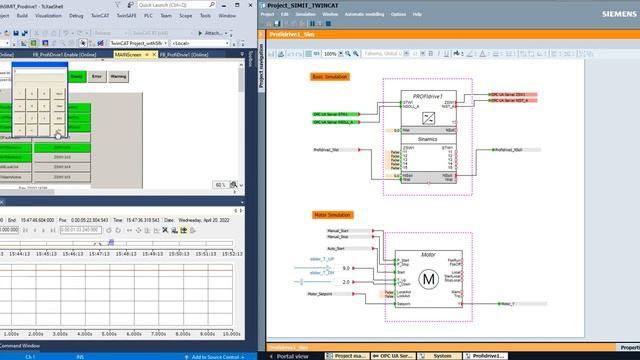640x360 pixels.
Task: Open the Scope menu in TcXaeShell
Action: [185, 16]
